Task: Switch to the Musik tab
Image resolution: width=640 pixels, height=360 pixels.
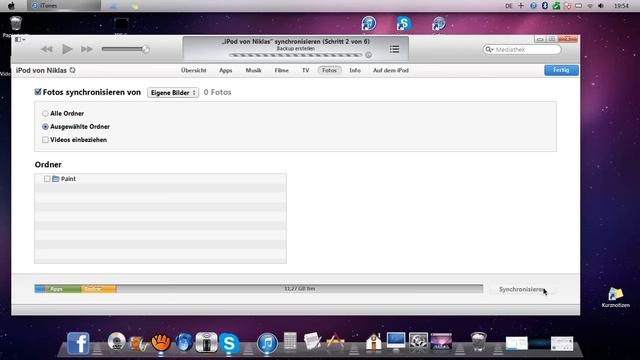Action: point(253,70)
